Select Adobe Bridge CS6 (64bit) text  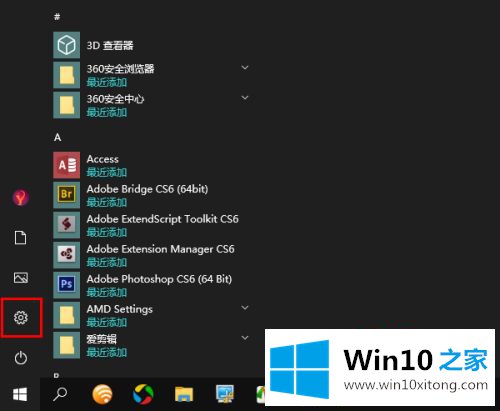(147, 189)
